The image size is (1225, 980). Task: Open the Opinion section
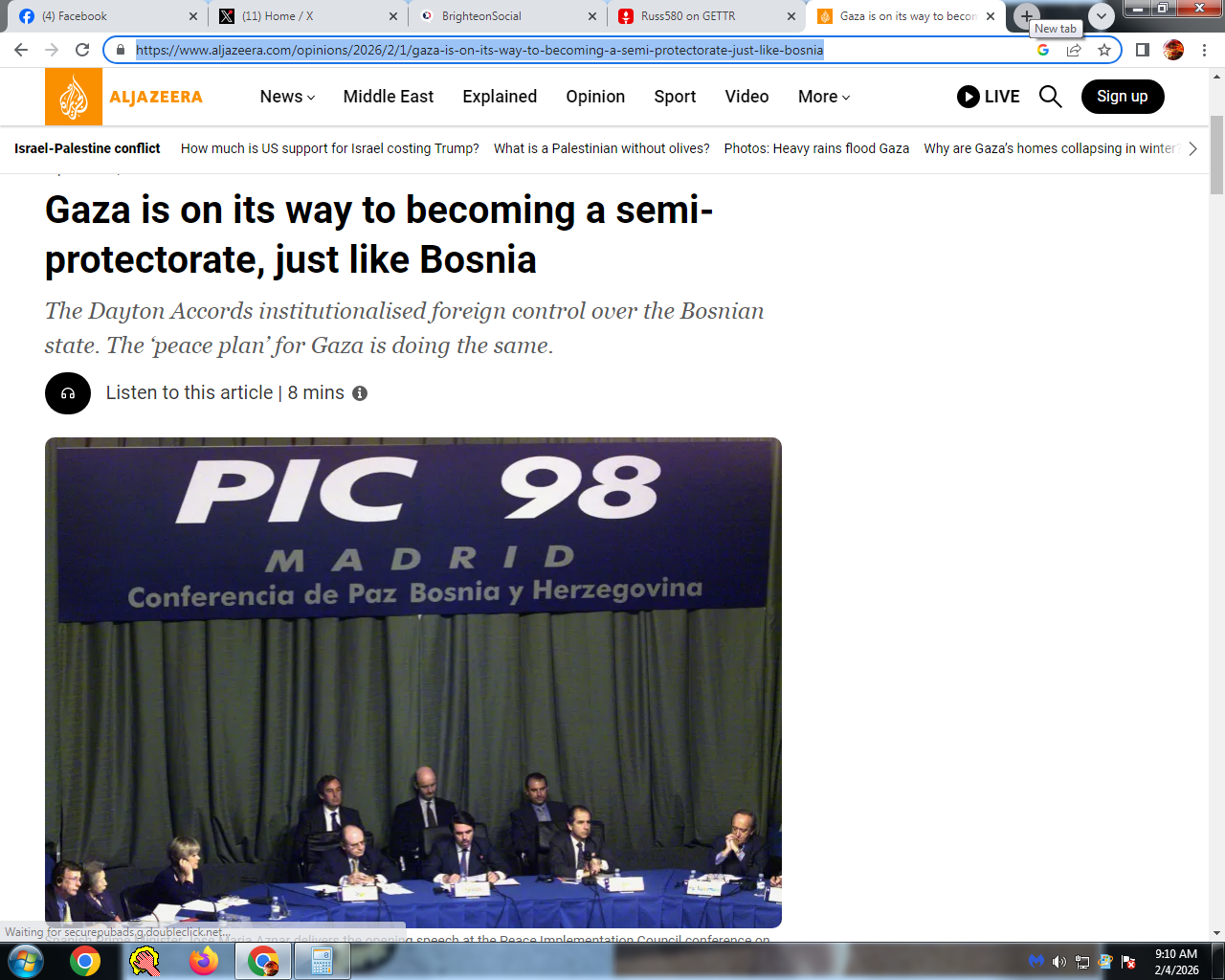point(595,97)
